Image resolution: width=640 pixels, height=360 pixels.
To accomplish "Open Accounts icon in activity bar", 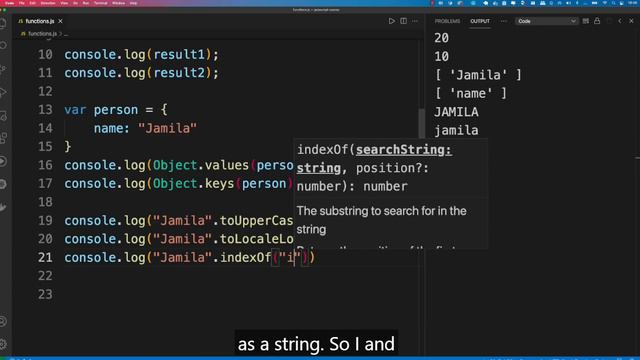I will [3, 321].
